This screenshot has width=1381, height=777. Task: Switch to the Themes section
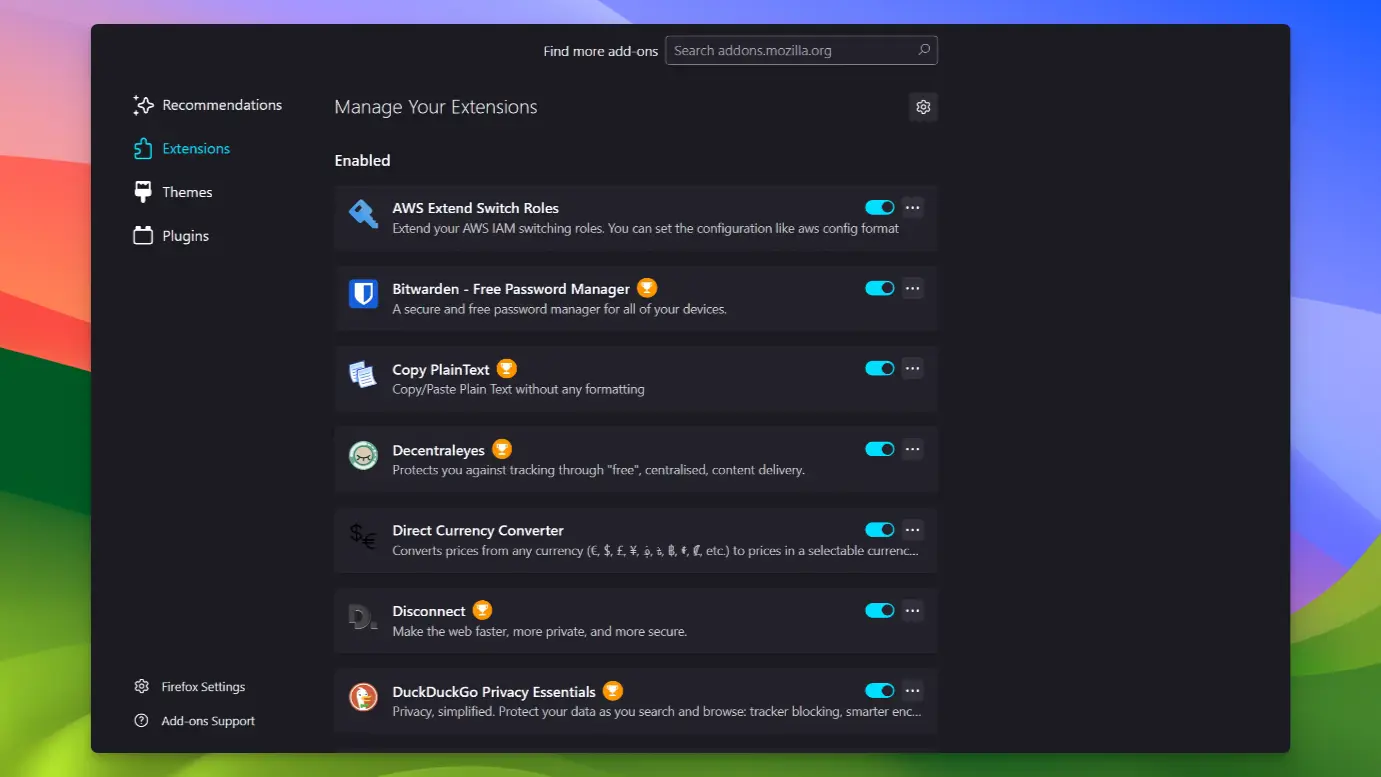[187, 192]
